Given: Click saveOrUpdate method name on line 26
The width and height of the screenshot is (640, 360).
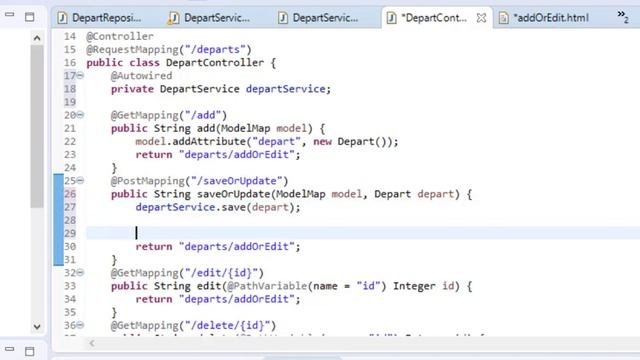Looking at the screenshot, I should [233, 194].
